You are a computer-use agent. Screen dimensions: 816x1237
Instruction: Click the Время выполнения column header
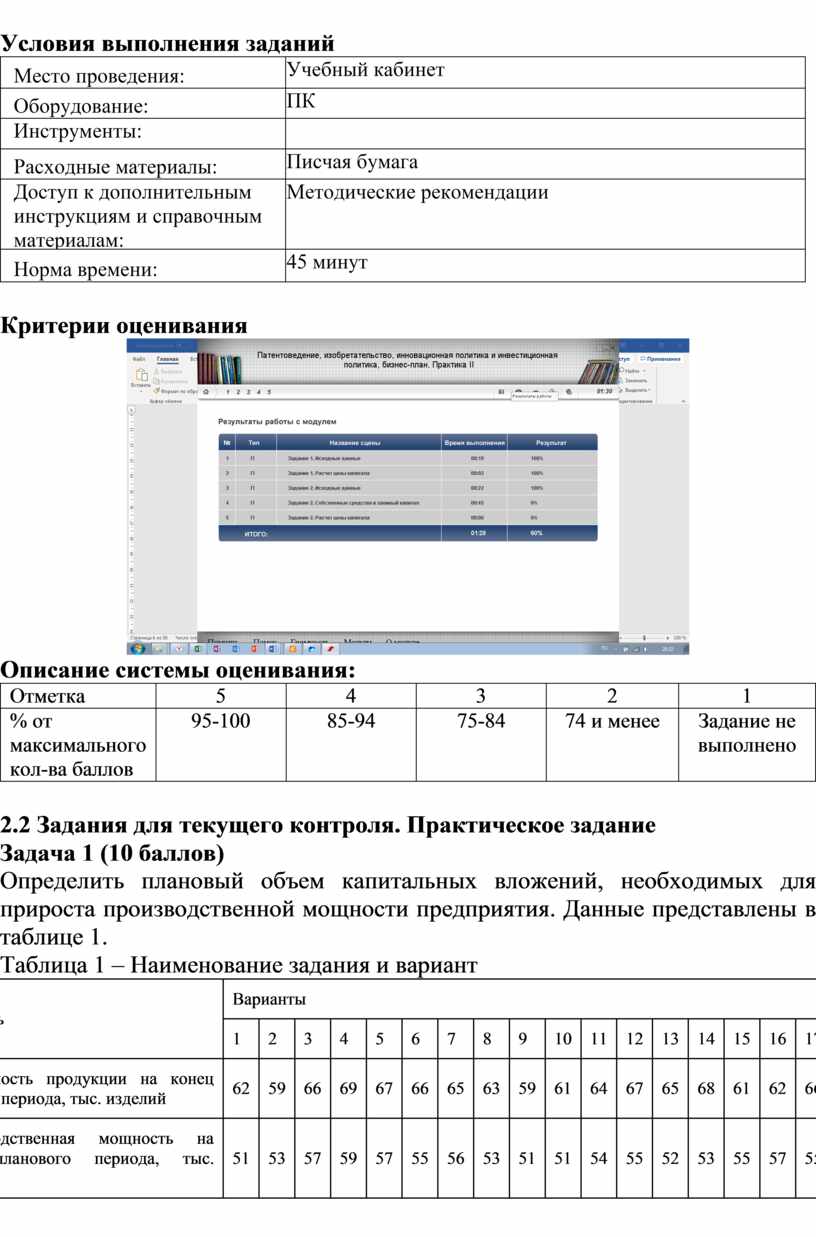pos(475,442)
